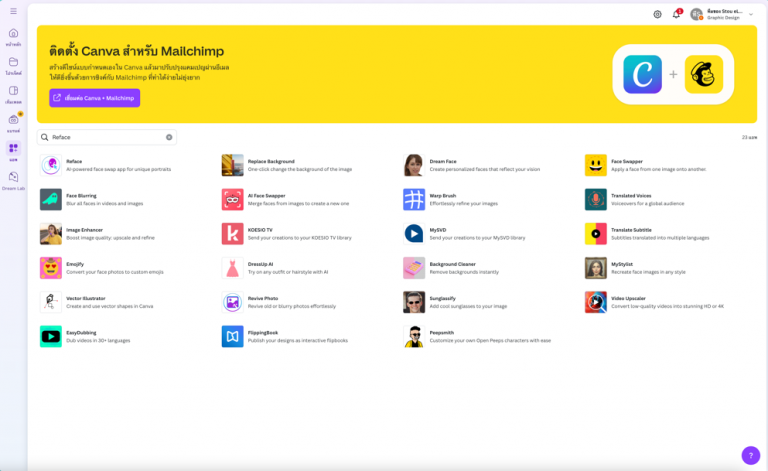Viewport: 768px width, 471px height.
Task: Click 'Create personalized faces that reflect your vision'
Action: (x=484, y=169)
